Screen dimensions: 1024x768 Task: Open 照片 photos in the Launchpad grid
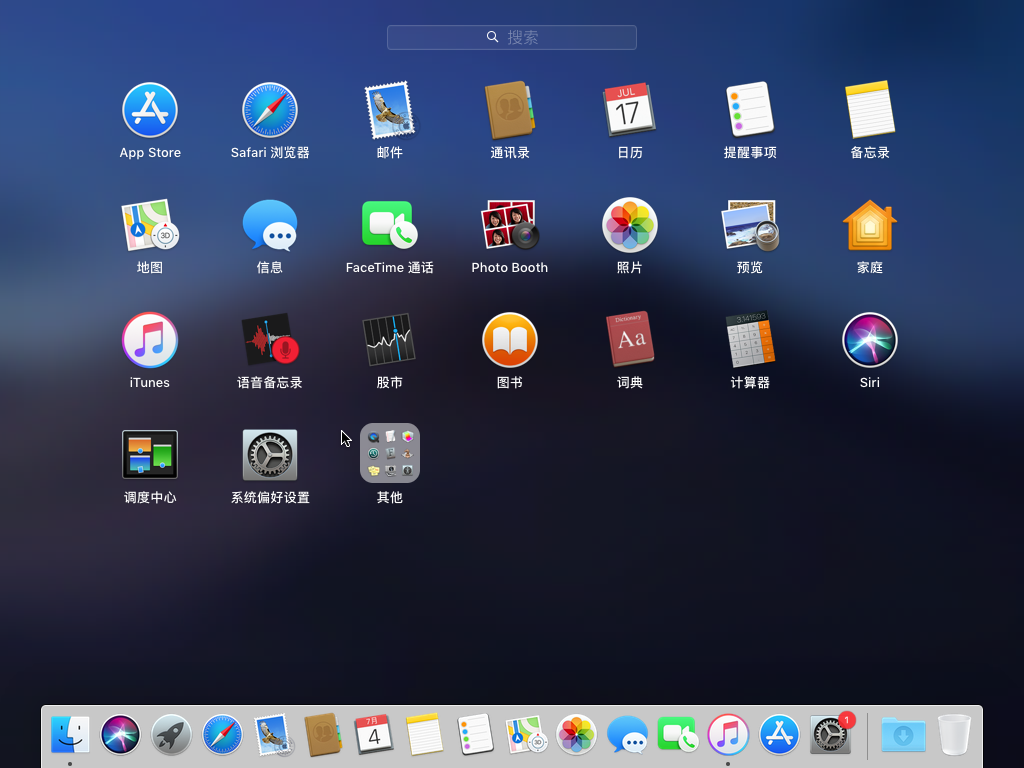coord(630,225)
